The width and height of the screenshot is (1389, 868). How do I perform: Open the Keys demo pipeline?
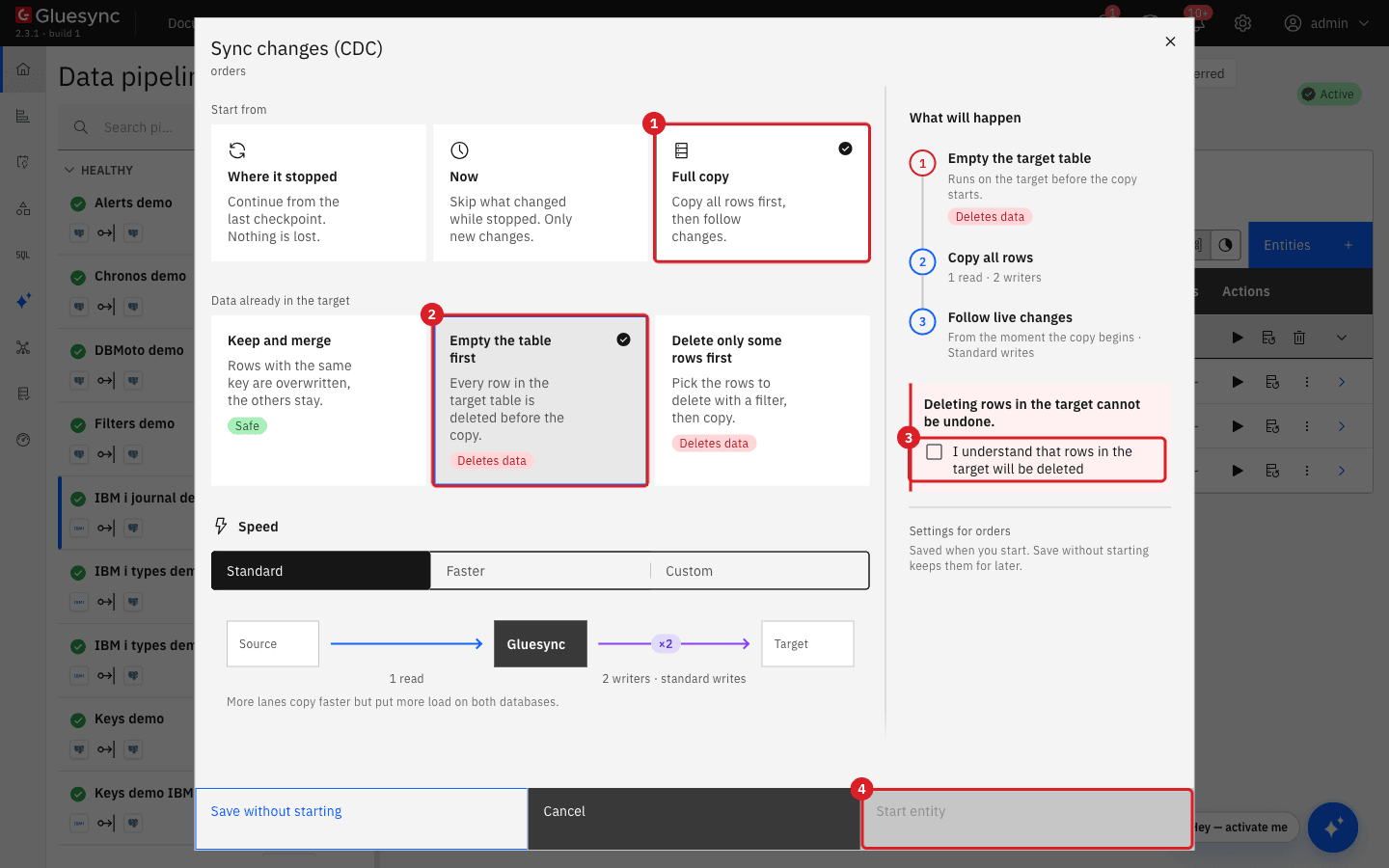(x=128, y=719)
